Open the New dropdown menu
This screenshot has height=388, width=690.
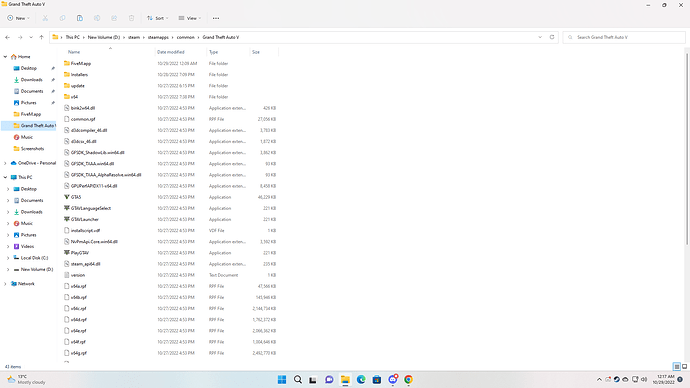(x=18, y=18)
